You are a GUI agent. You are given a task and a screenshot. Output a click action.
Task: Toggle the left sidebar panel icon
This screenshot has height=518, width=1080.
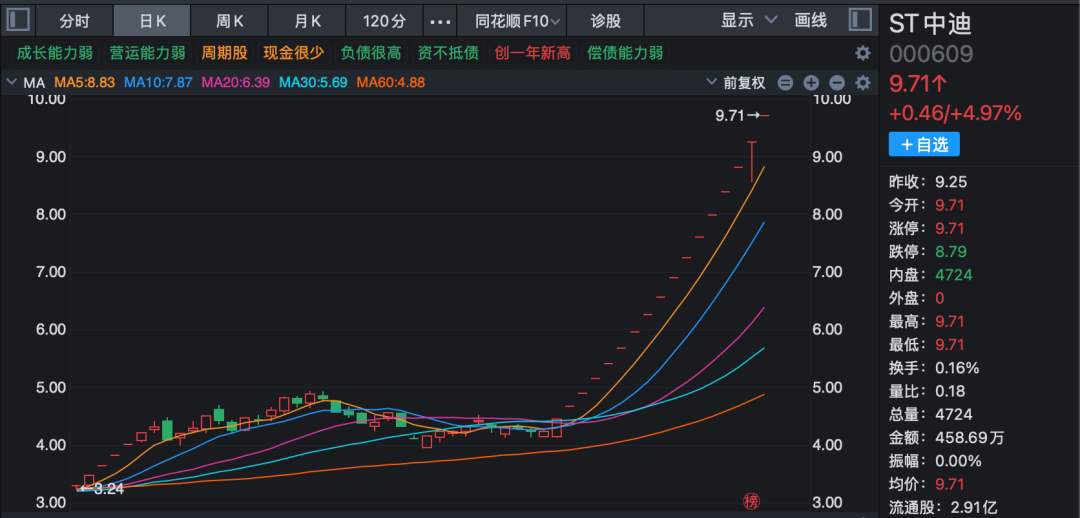click(17, 19)
